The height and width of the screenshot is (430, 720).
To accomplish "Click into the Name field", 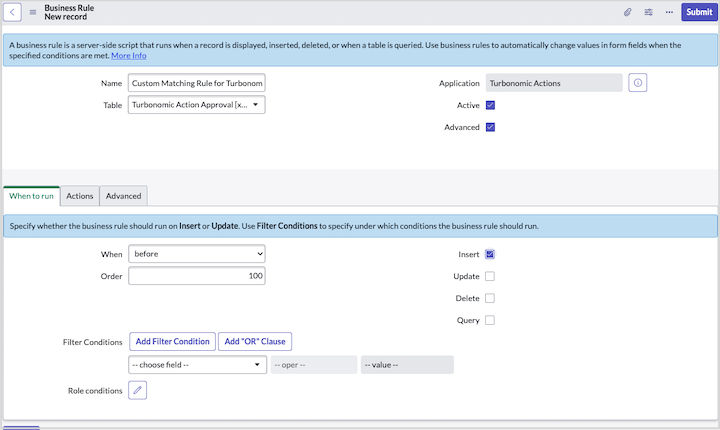I will click(197, 83).
